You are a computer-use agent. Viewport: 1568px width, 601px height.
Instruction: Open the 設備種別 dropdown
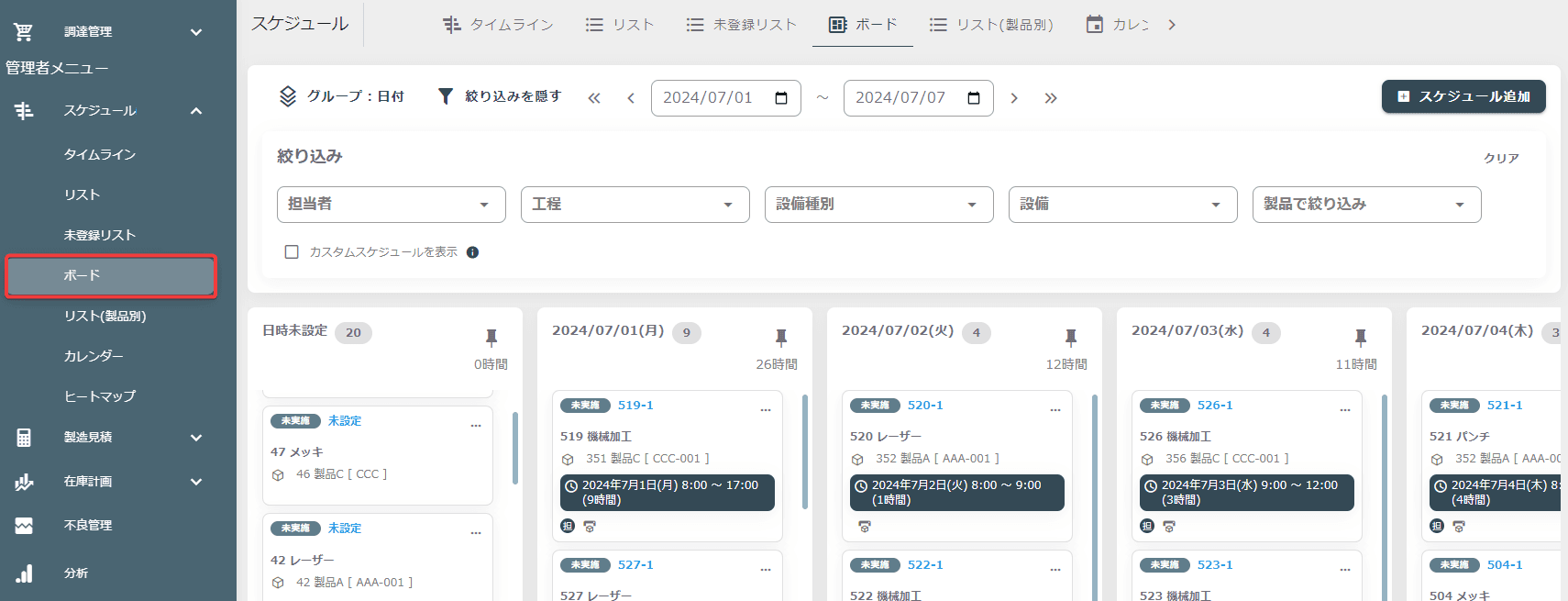[x=879, y=205]
